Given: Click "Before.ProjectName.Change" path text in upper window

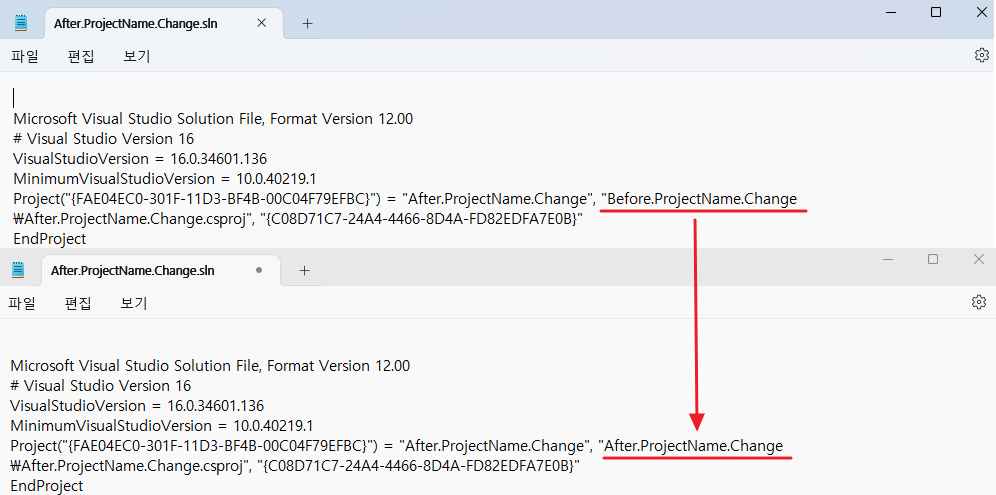Looking at the screenshot, I should click(x=702, y=199).
